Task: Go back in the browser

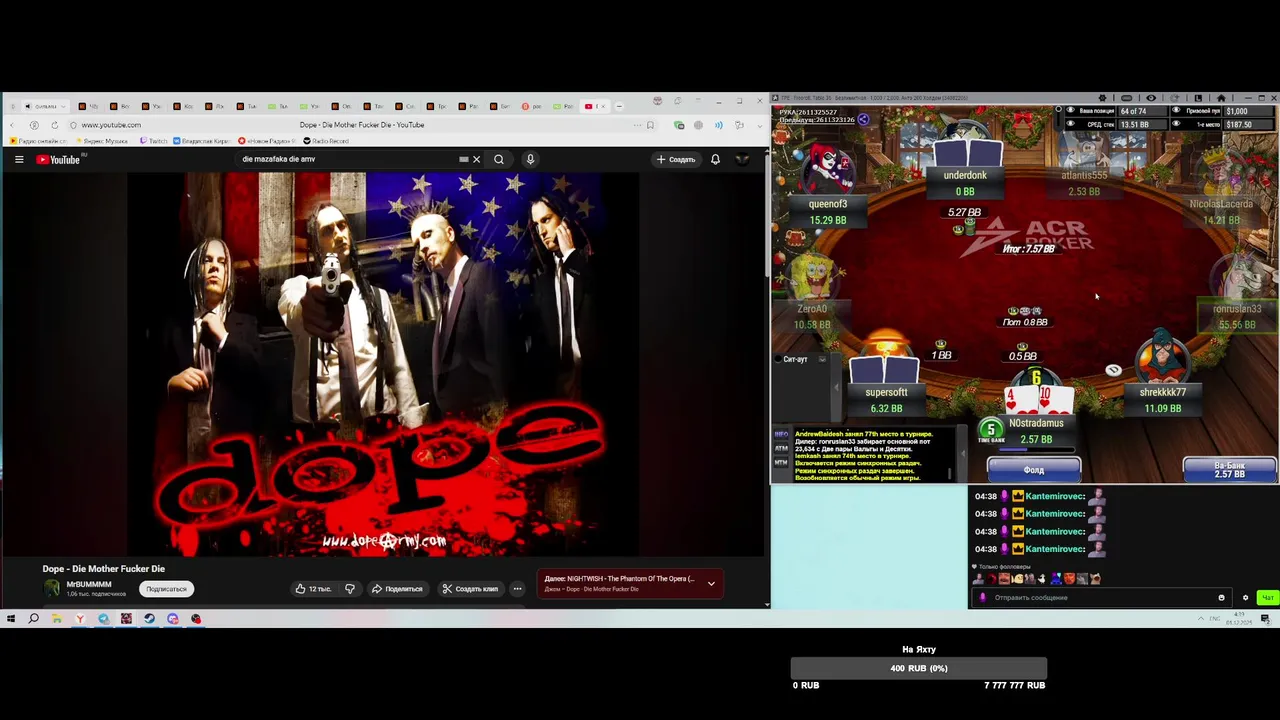Action: [x=14, y=125]
